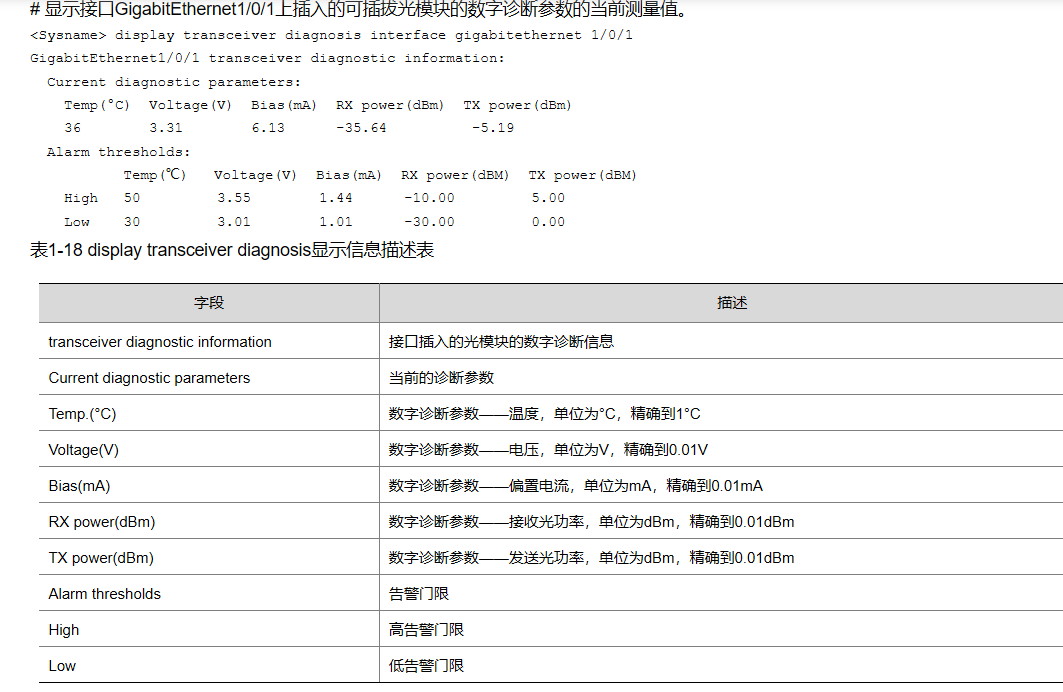
Task: Click the RX power value -35.64
Action: click(x=361, y=127)
